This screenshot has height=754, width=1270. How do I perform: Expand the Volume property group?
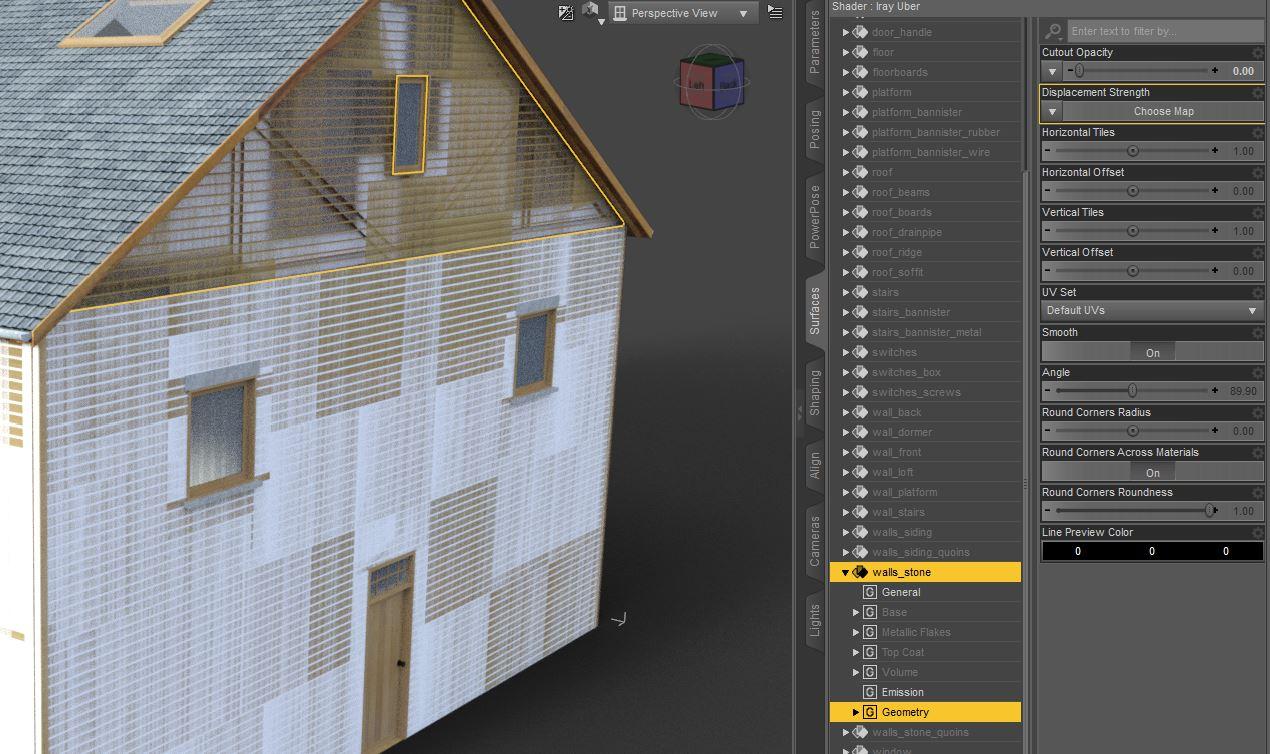(x=856, y=672)
